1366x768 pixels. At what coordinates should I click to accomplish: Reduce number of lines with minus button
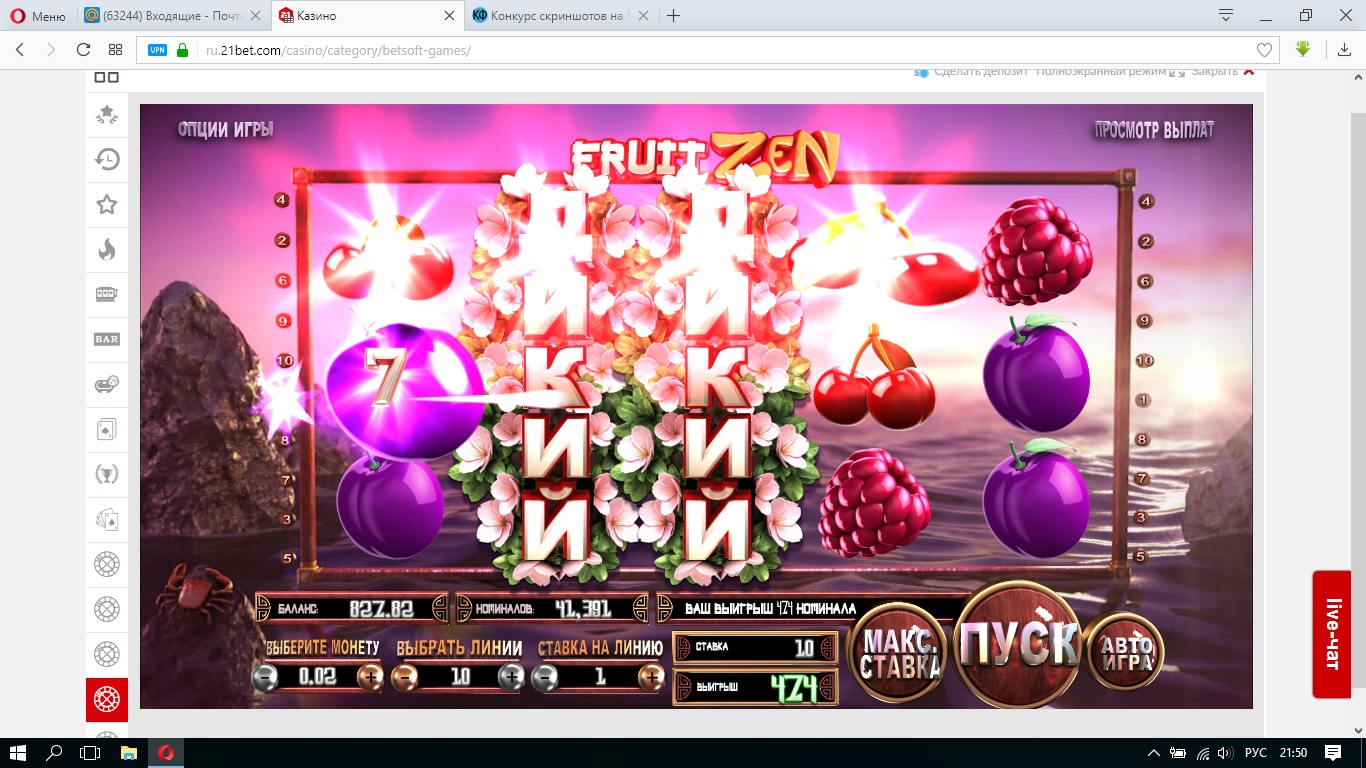[405, 677]
